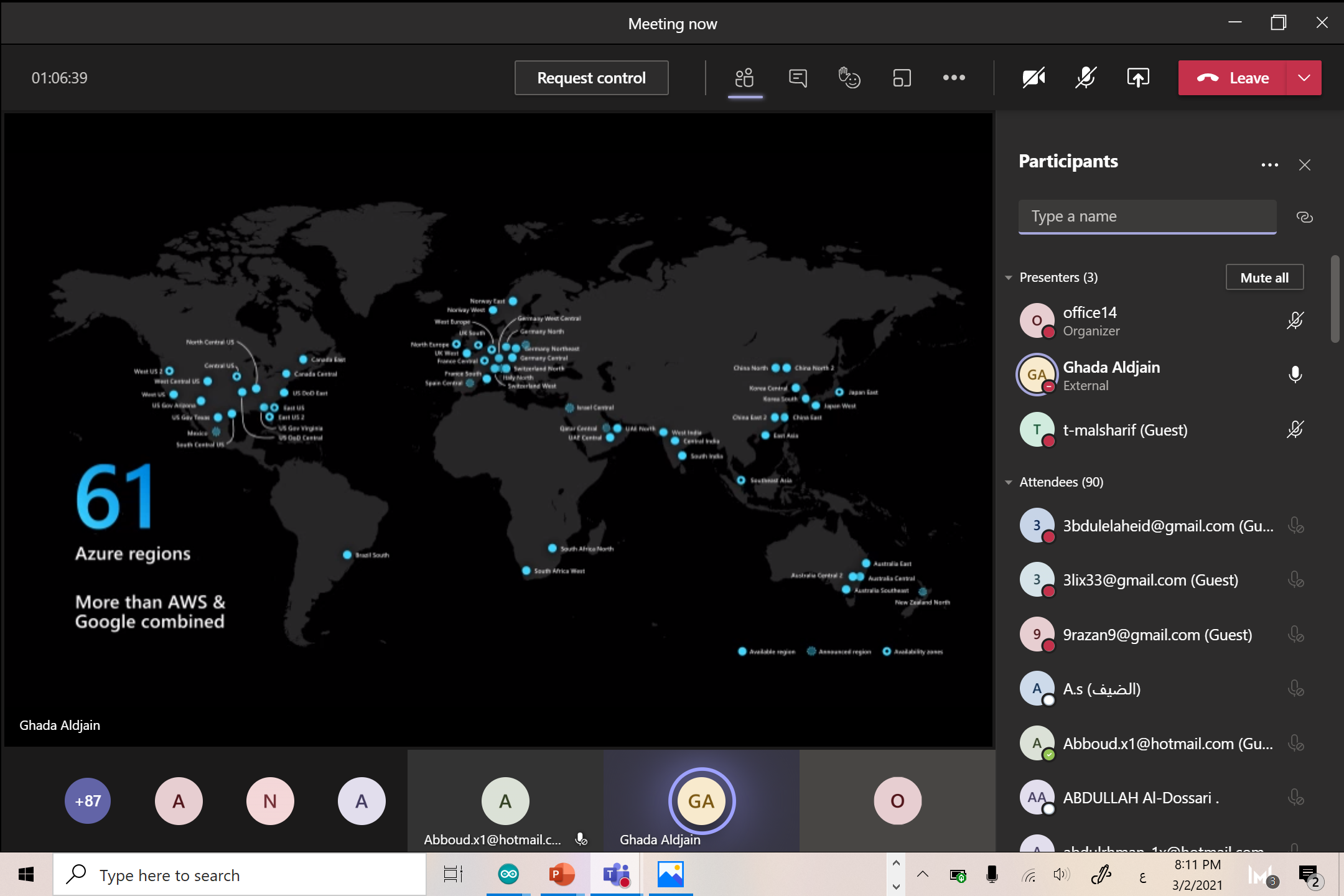Screen dimensions: 1344x896
Task: Click the share content icon
Action: coord(1138,78)
